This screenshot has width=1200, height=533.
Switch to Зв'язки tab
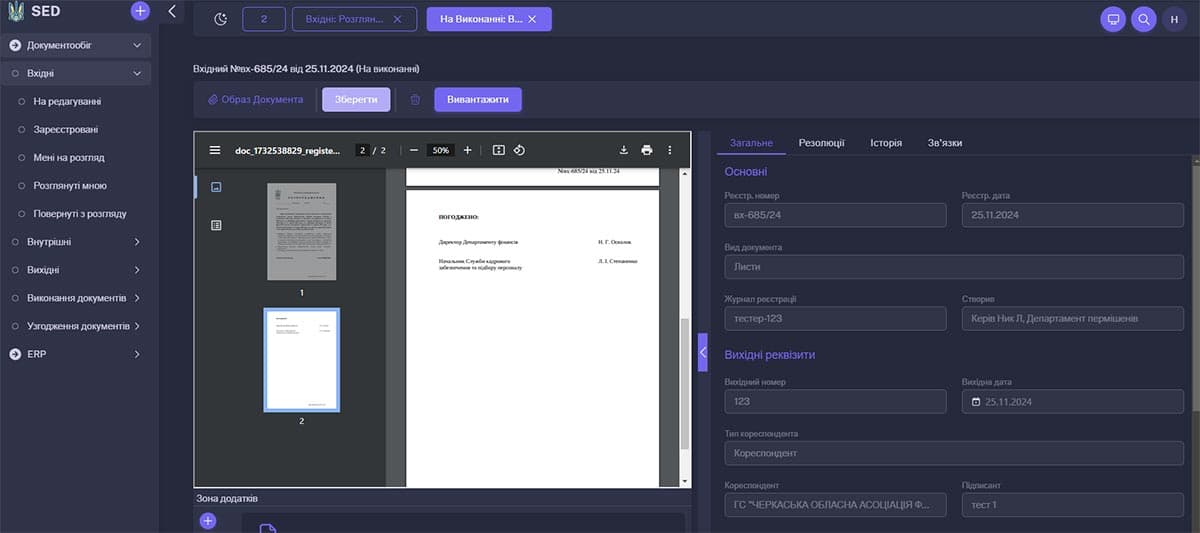click(945, 143)
